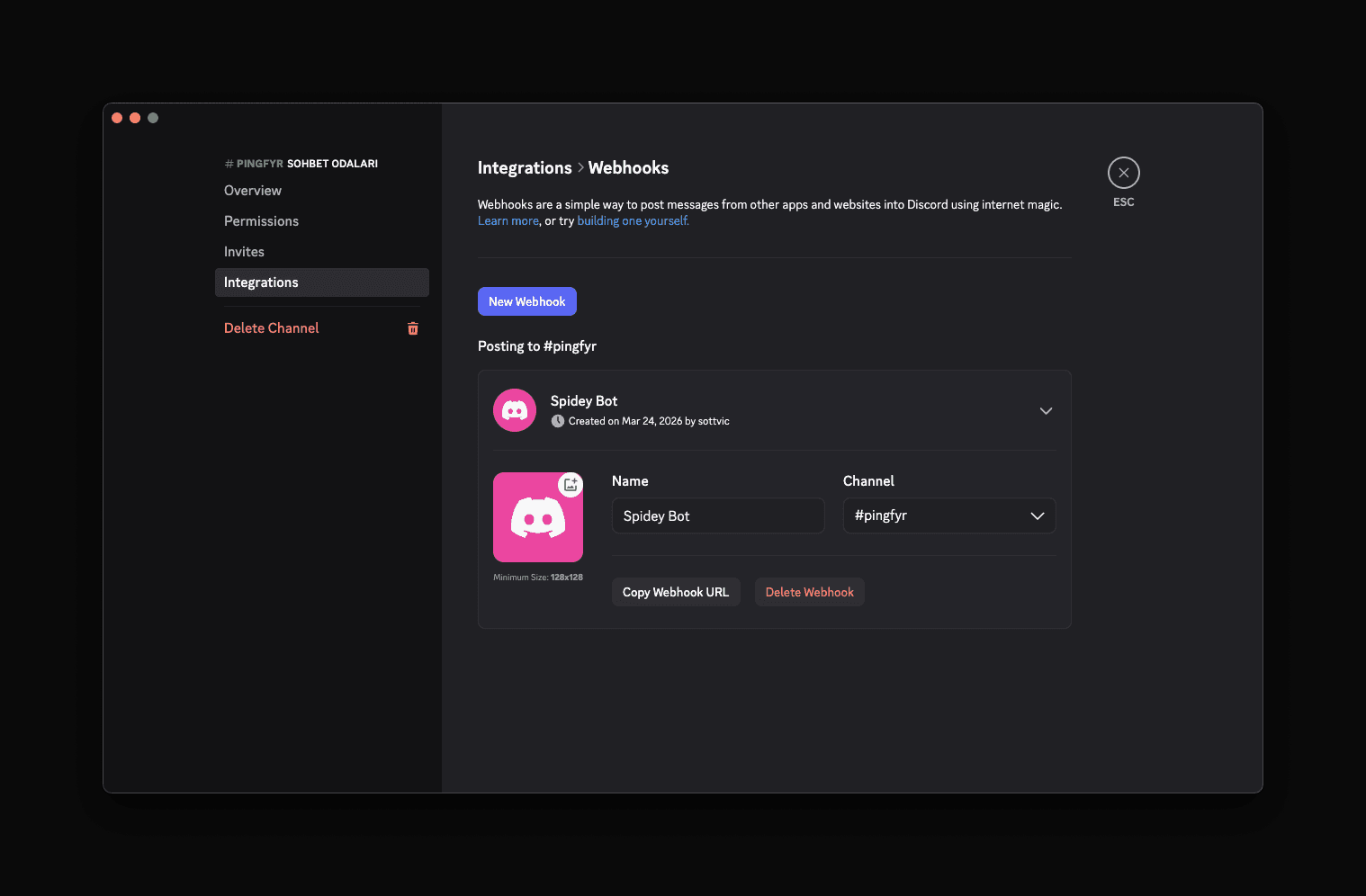This screenshot has width=1366, height=896.
Task: Switch to the Permissions settings section
Action: coord(261,220)
